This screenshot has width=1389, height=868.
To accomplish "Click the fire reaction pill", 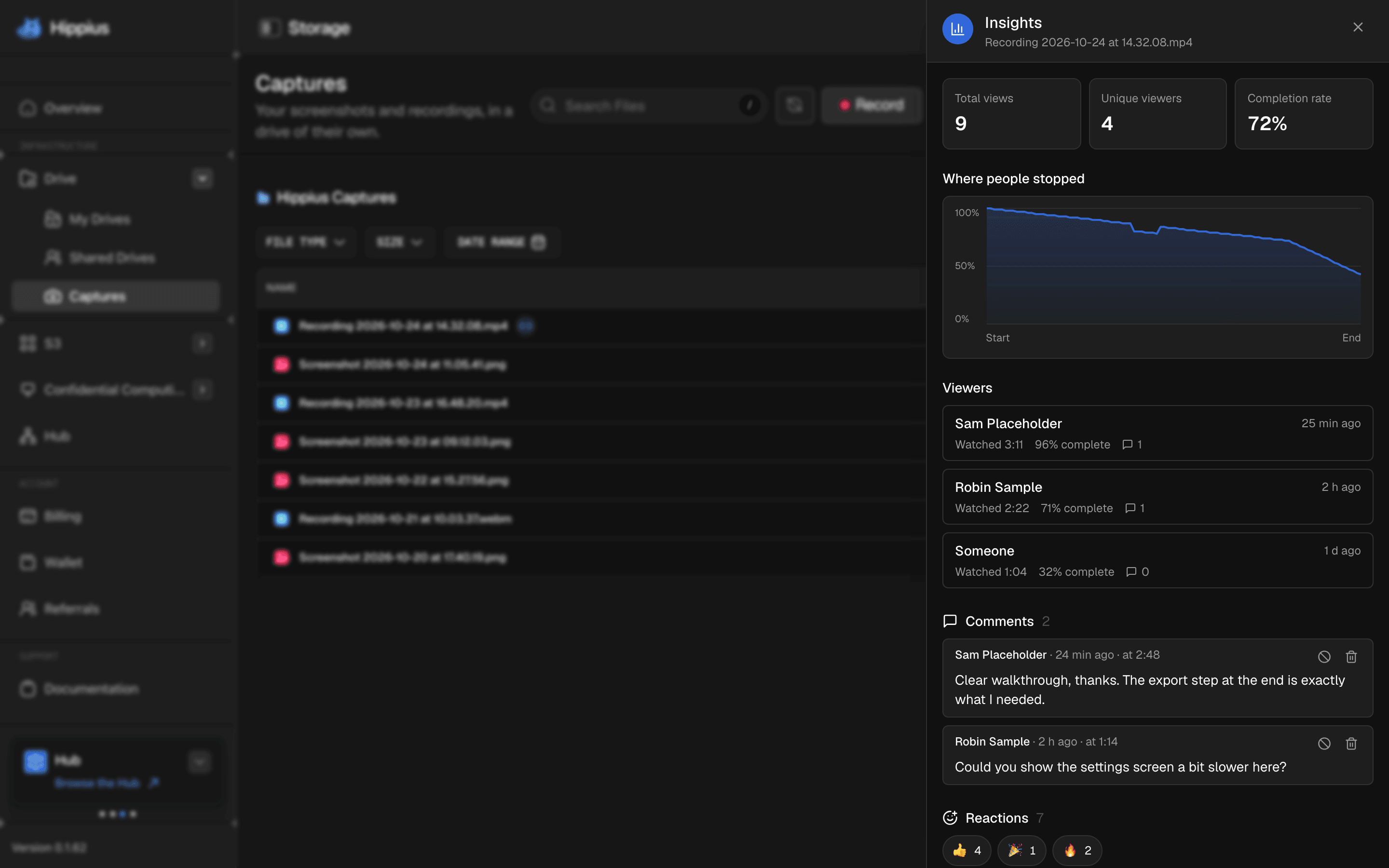I will coord(1077,850).
